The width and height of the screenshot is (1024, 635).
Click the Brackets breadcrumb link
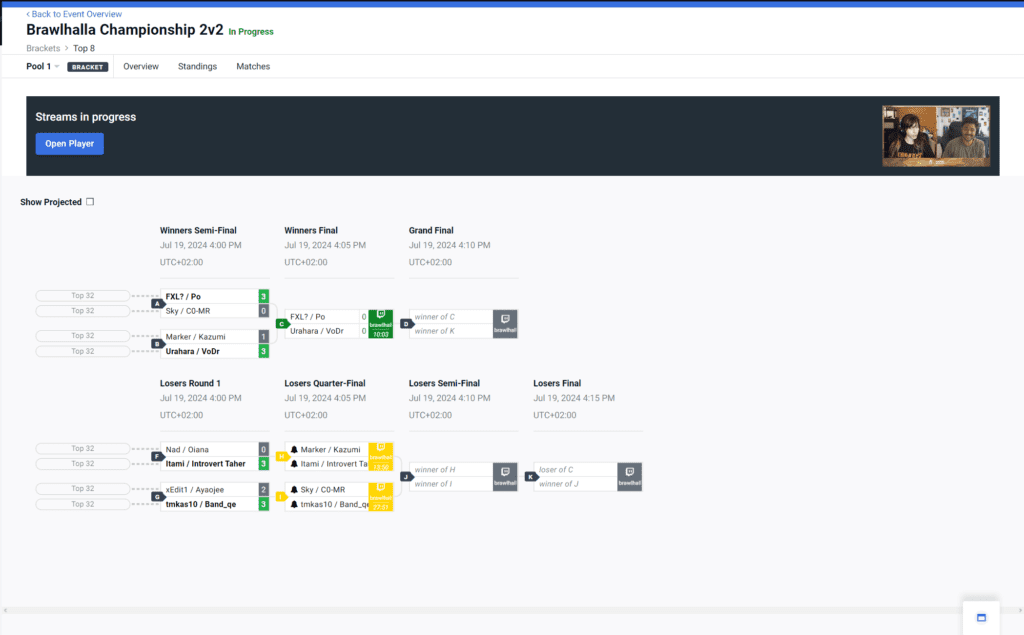[43, 47]
